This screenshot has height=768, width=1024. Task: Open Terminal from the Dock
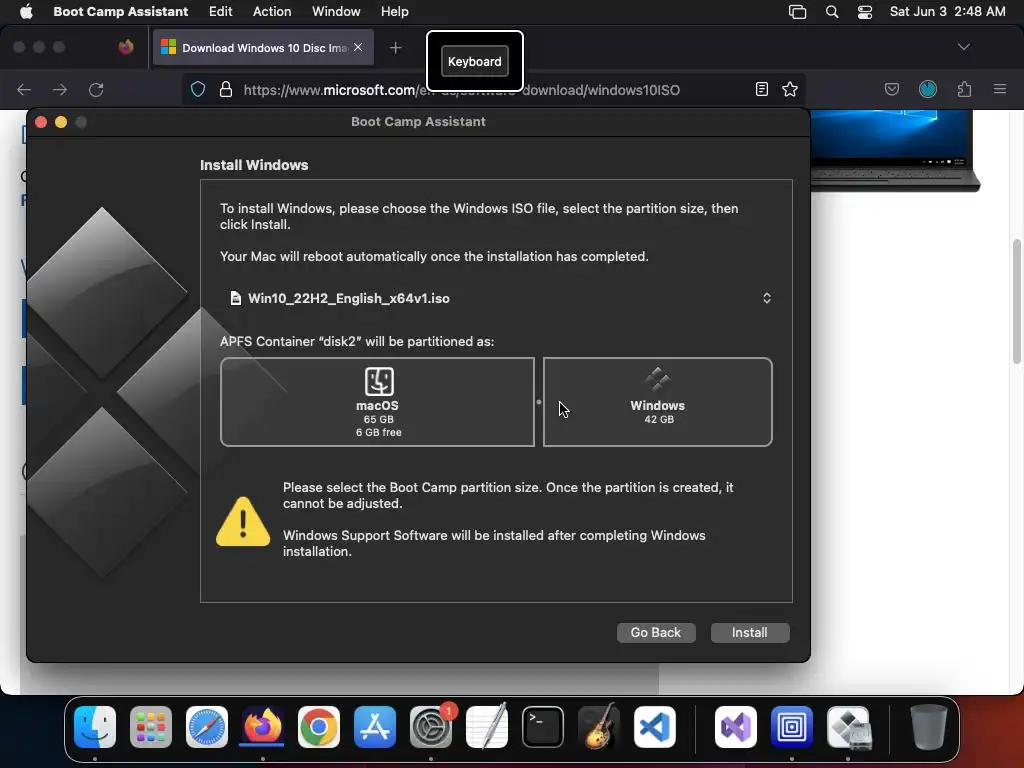(543, 727)
